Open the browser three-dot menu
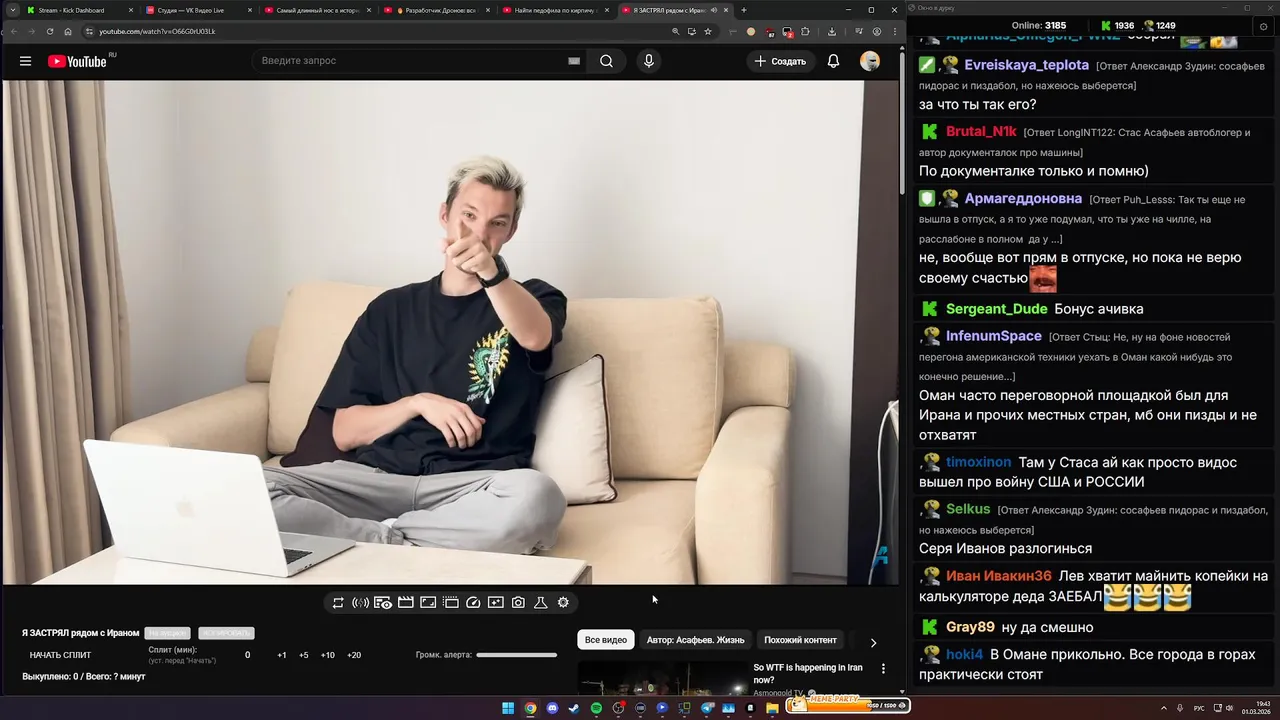 [894, 31]
